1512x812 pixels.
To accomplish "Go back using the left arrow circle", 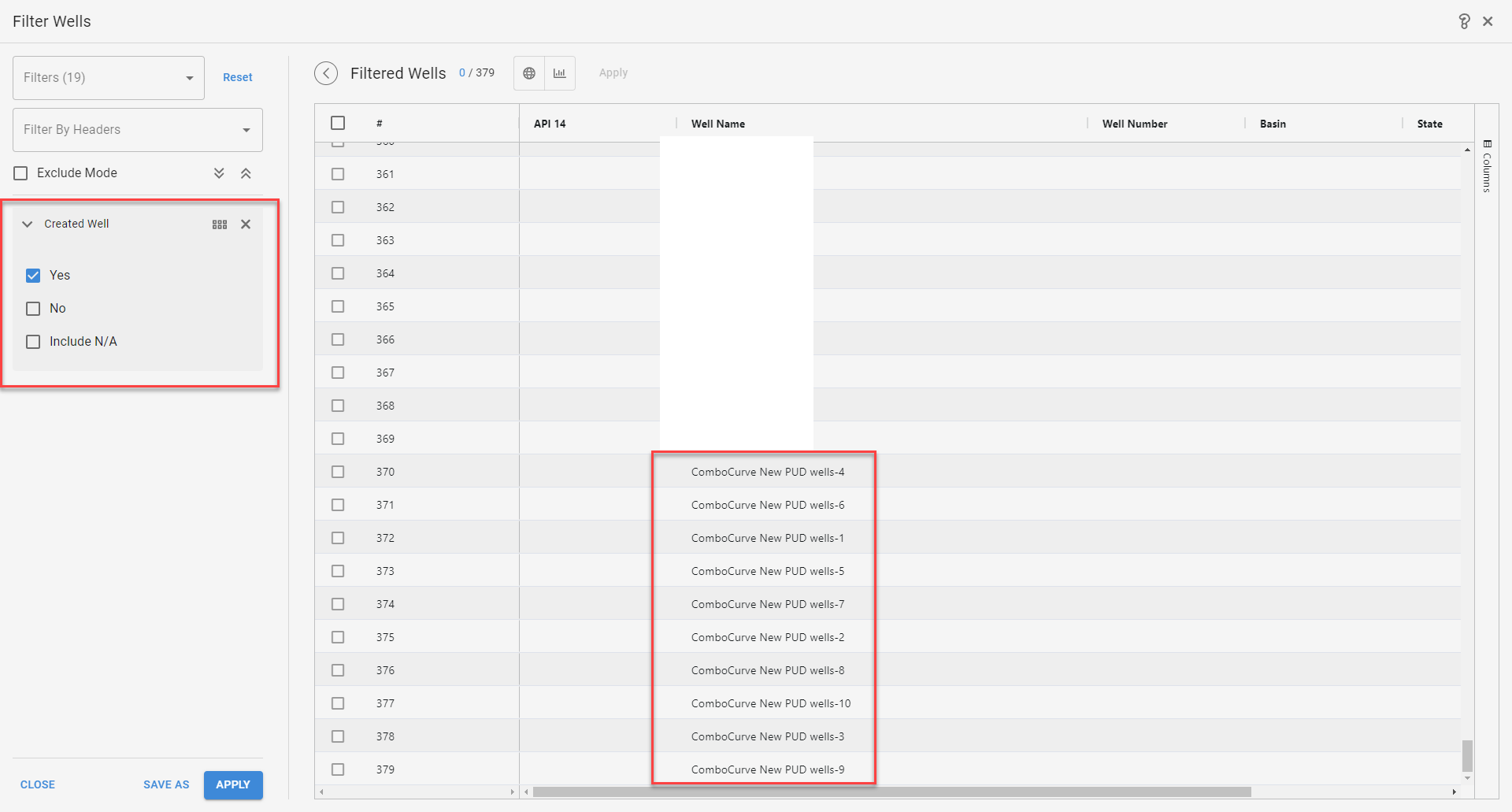I will pyautogui.click(x=326, y=73).
